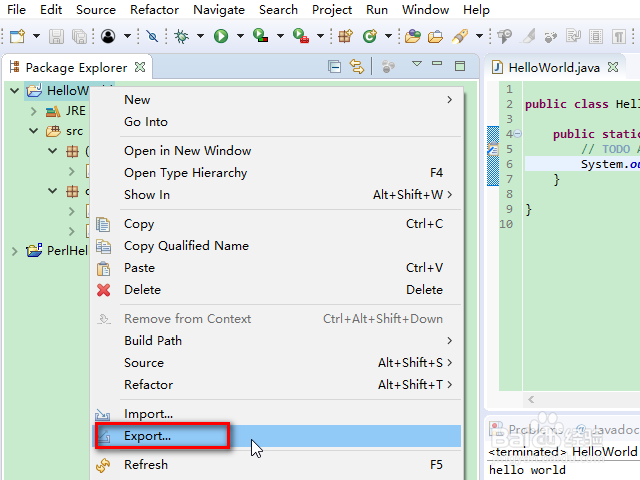Click the black circular toolbar icon
Viewport: 640px width, 480px height.
[108, 36]
